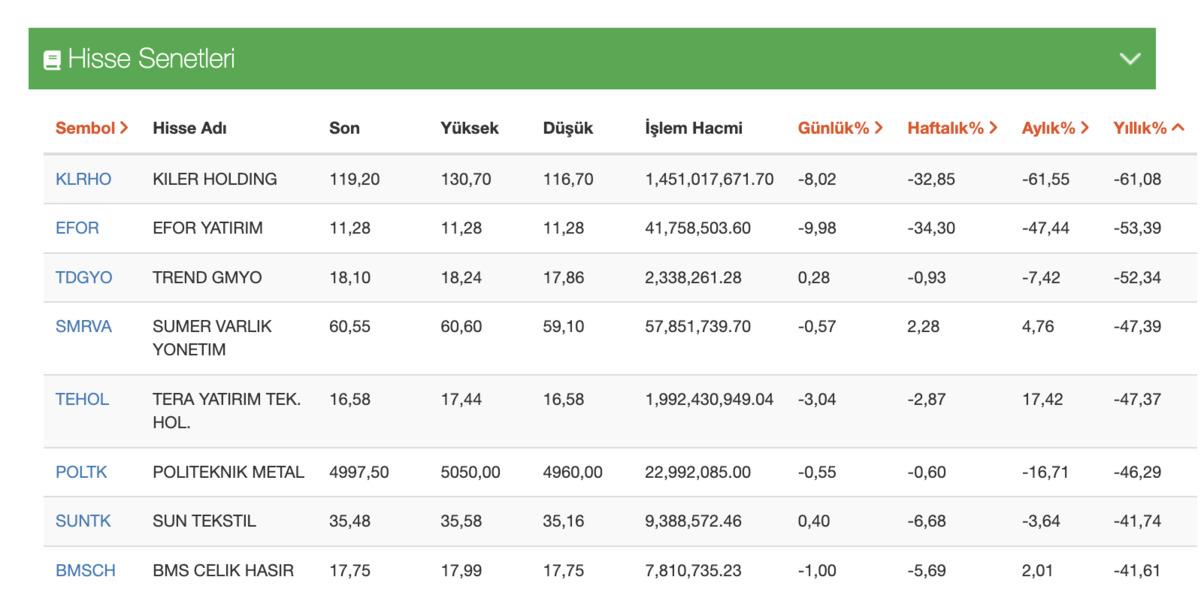
Task: Click KLRHO last price 119,20
Action: click(x=353, y=179)
